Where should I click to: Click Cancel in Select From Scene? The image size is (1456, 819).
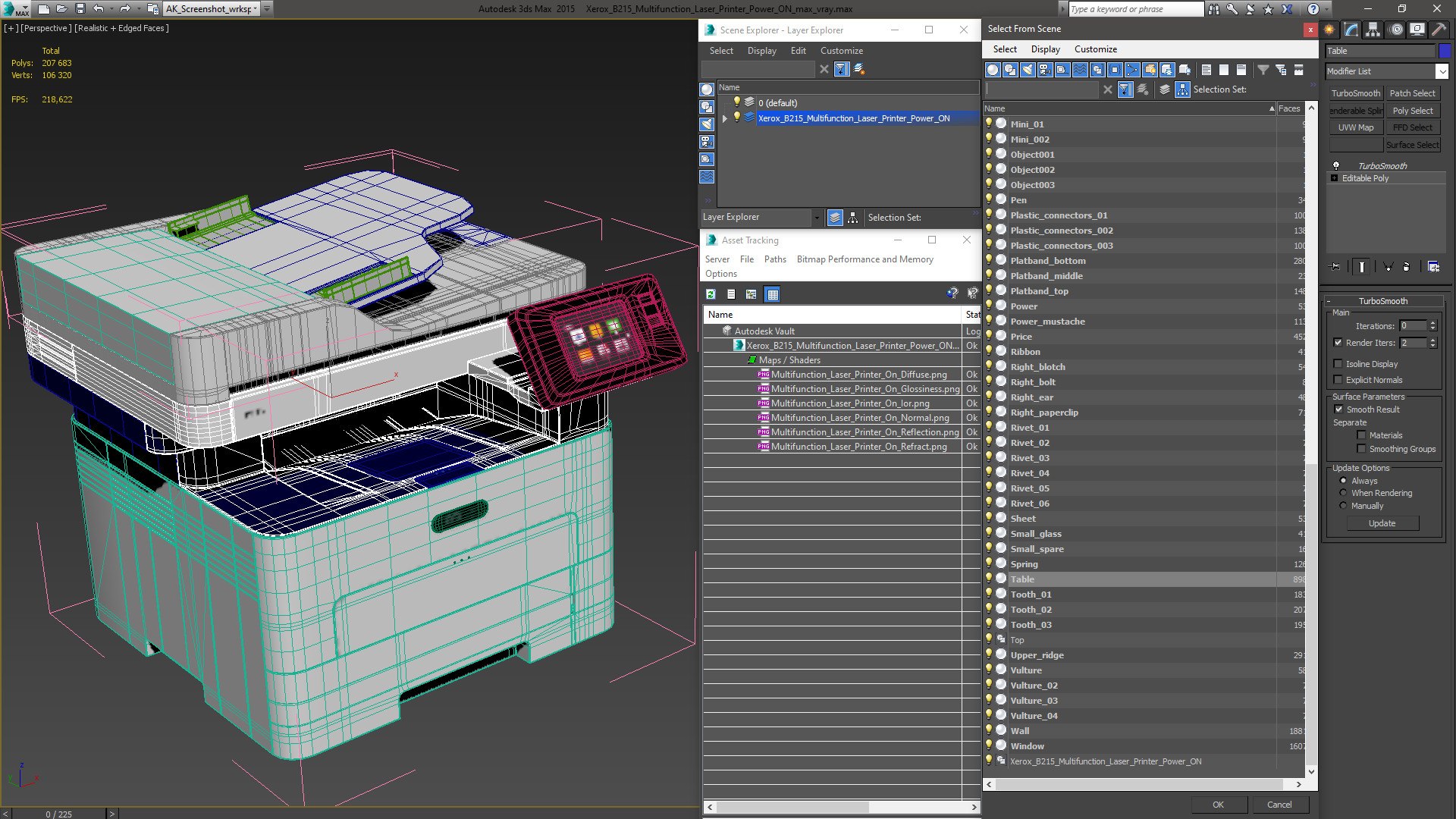pos(1279,805)
